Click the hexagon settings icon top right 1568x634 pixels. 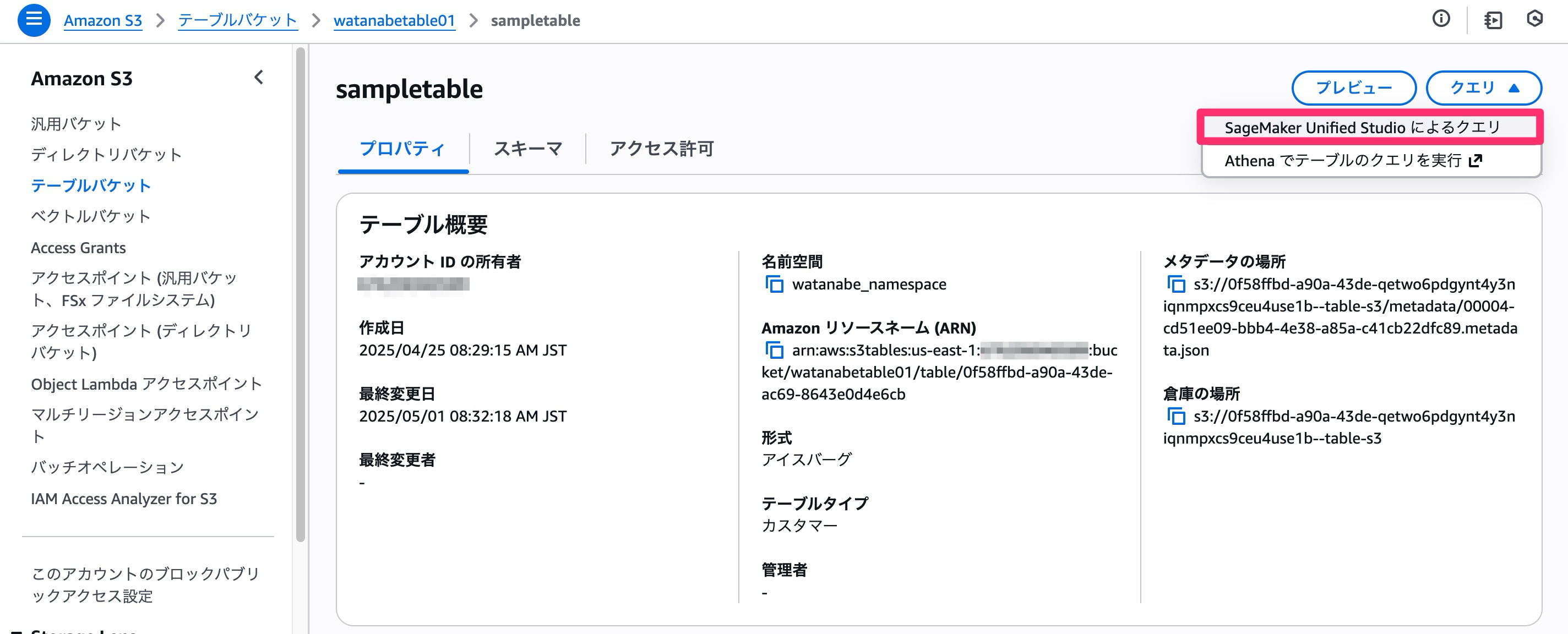coord(1534,19)
